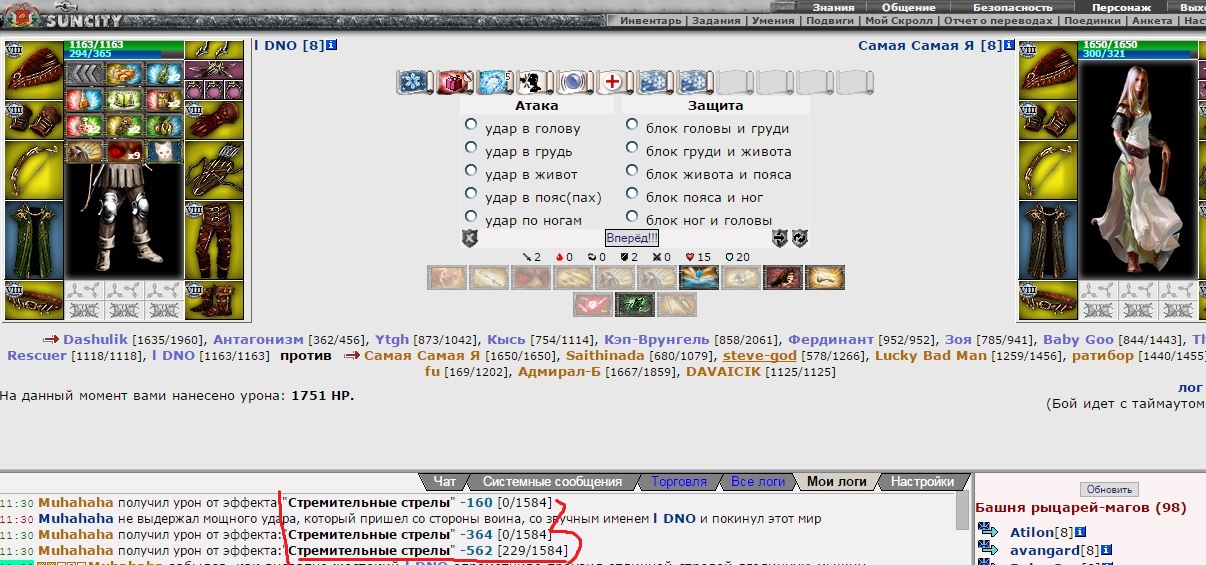Activate the blue orb scroll
The width and height of the screenshot is (1206, 565).
[574, 82]
